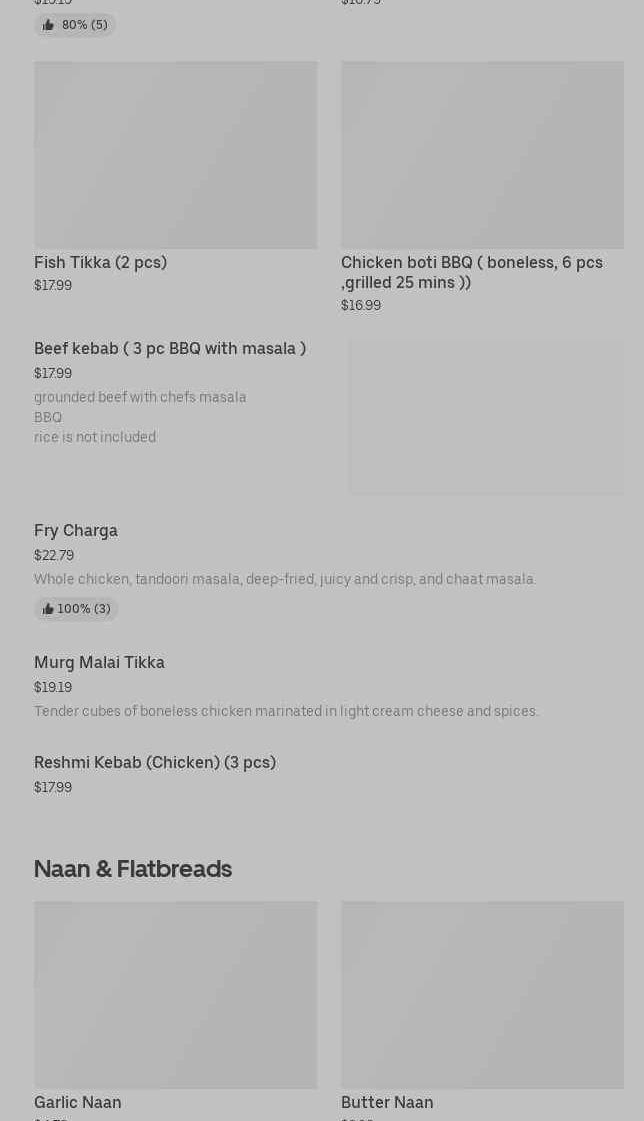Image resolution: width=644 pixels, height=1121 pixels.
Task: Select Beef kebab (3 pc BBQ) title
Action: [x=170, y=348]
